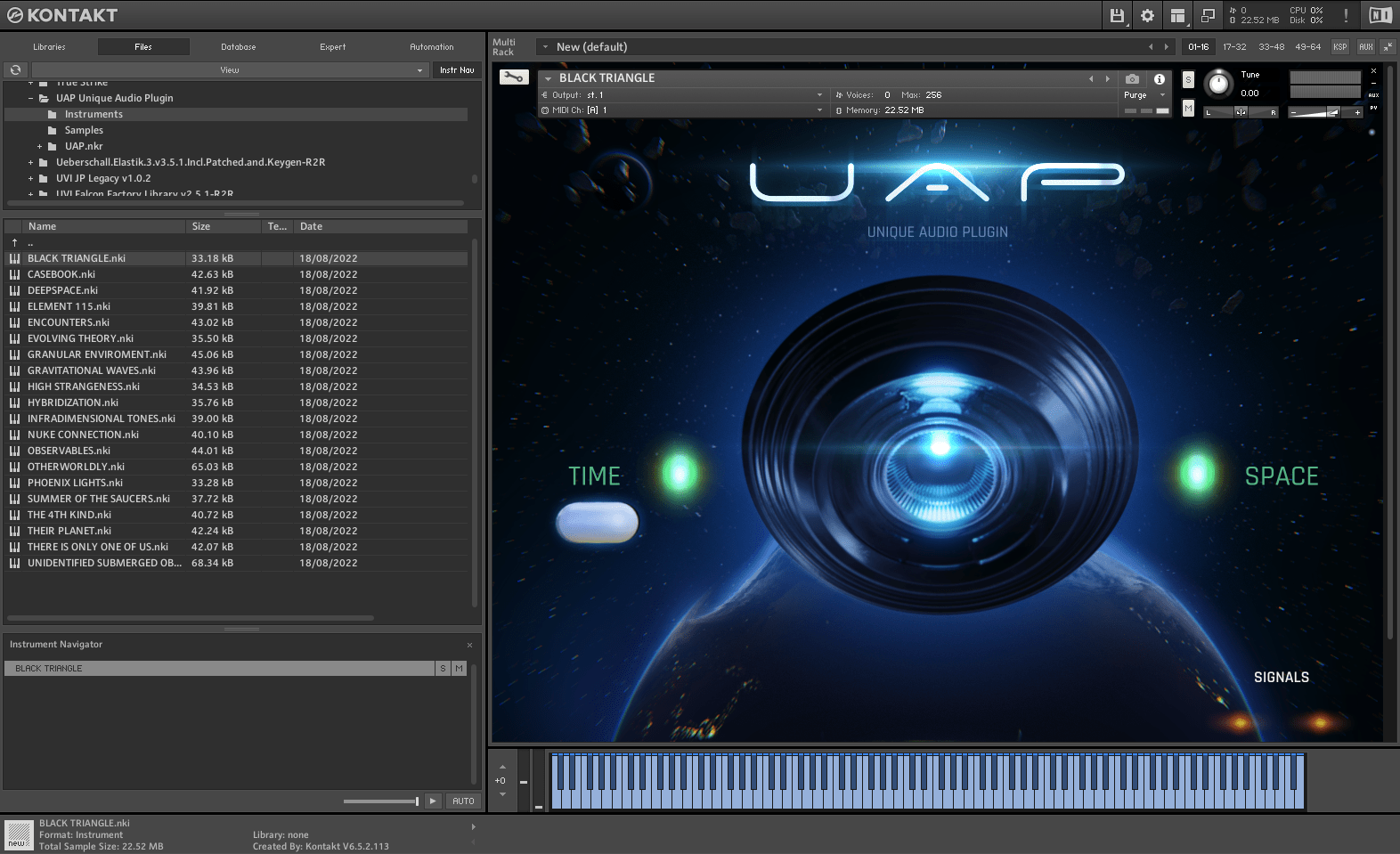Image resolution: width=1400 pixels, height=854 pixels.
Task: Open snapshot view camera icon
Action: [1132, 78]
